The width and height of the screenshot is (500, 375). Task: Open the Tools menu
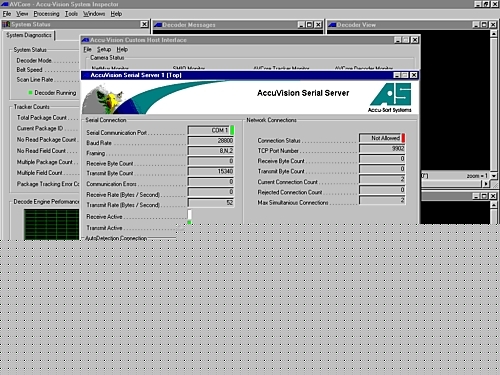pos(71,14)
